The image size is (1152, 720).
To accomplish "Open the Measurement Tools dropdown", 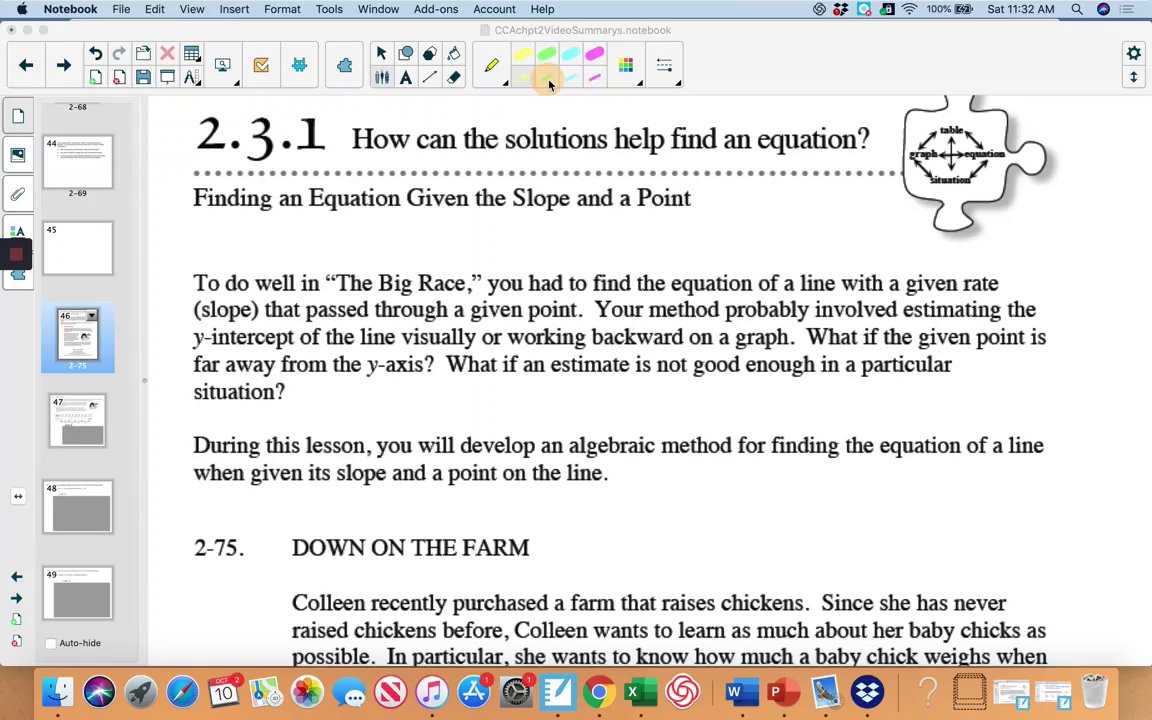I will click(192, 77).
